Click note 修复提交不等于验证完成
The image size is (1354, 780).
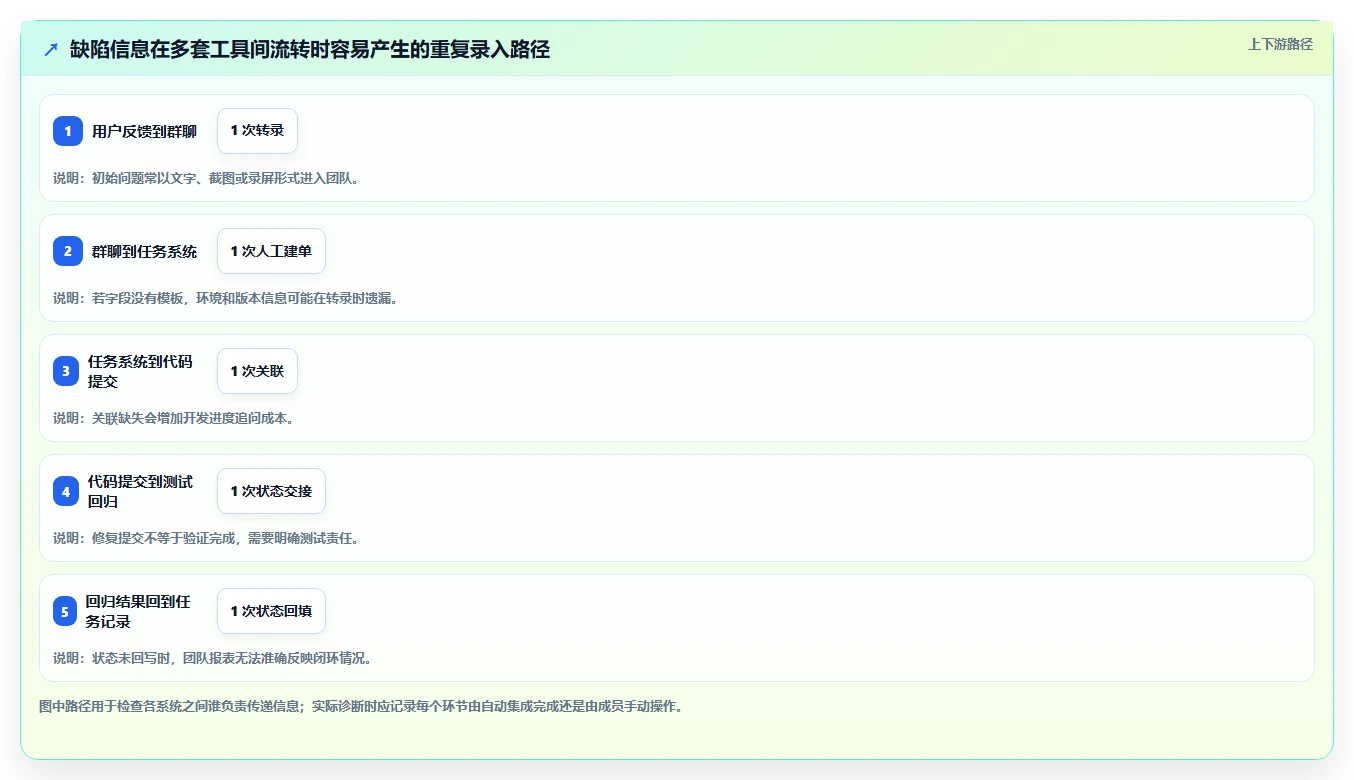[x=165, y=538]
